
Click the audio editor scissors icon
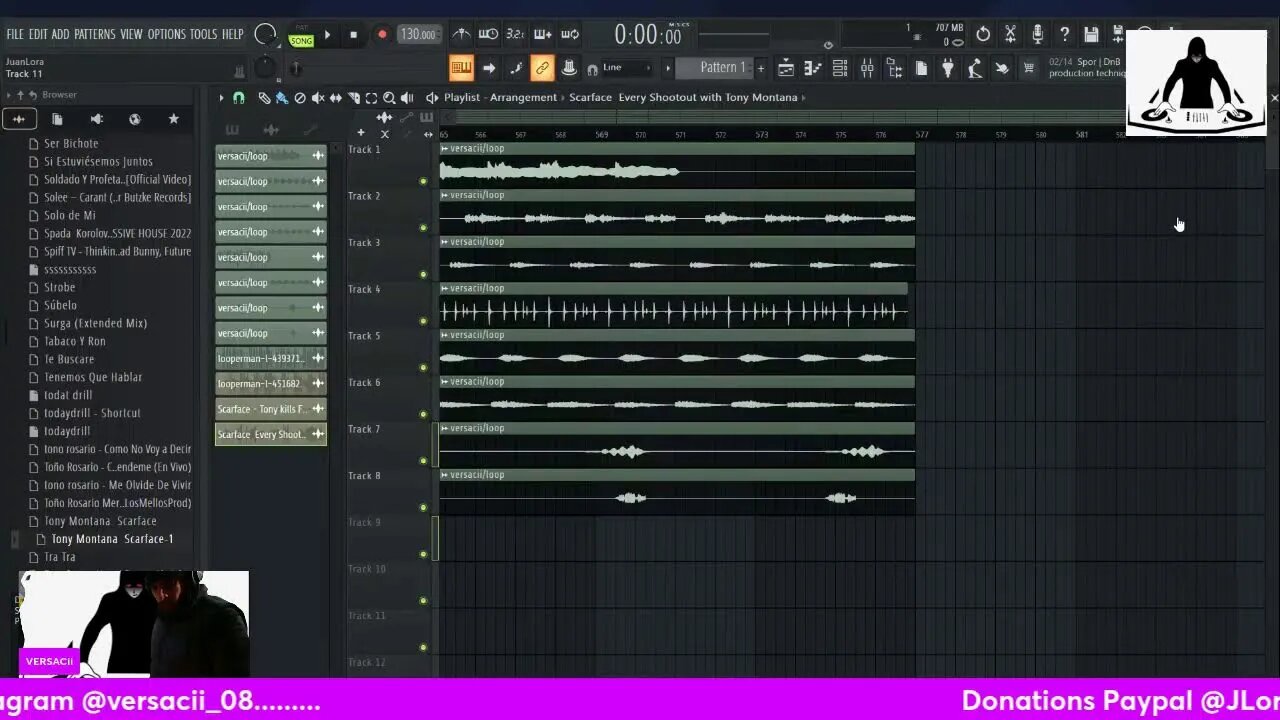click(1010, 35)
